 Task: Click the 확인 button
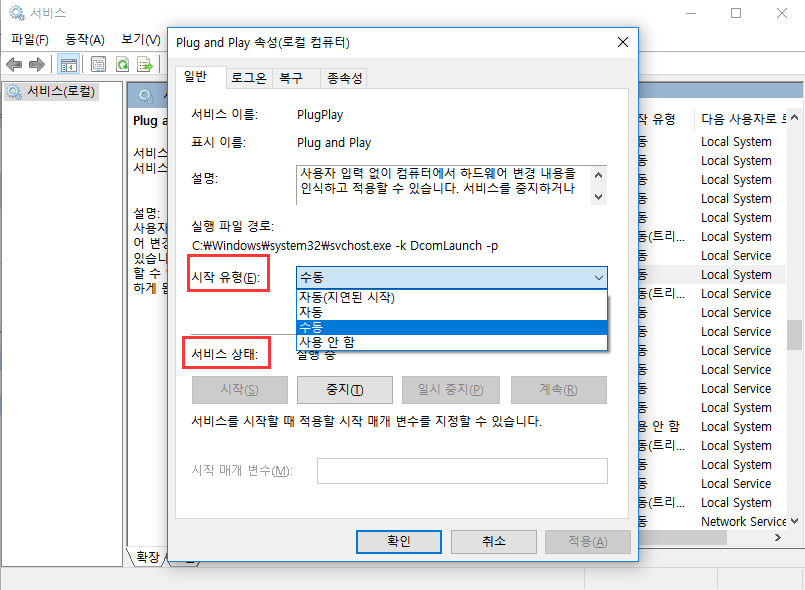pyautogui.click(x=398, y=542)
